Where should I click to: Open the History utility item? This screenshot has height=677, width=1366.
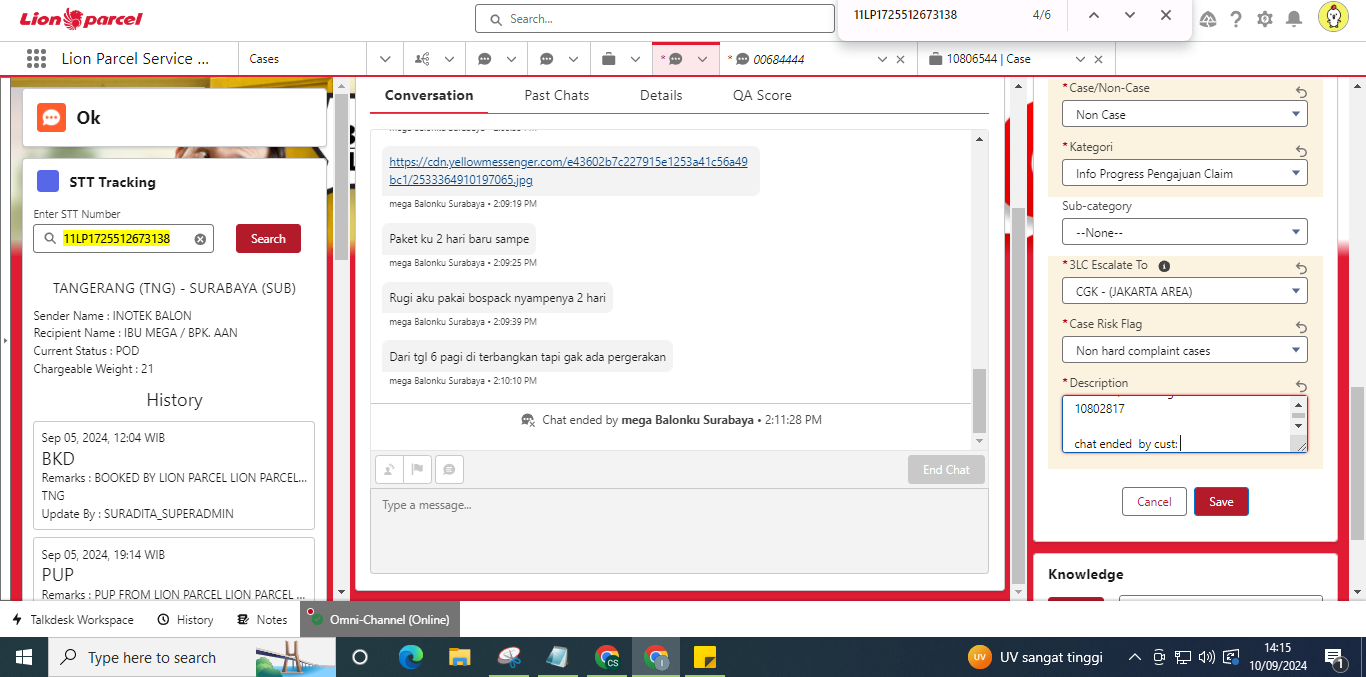[x=186, y=620]
